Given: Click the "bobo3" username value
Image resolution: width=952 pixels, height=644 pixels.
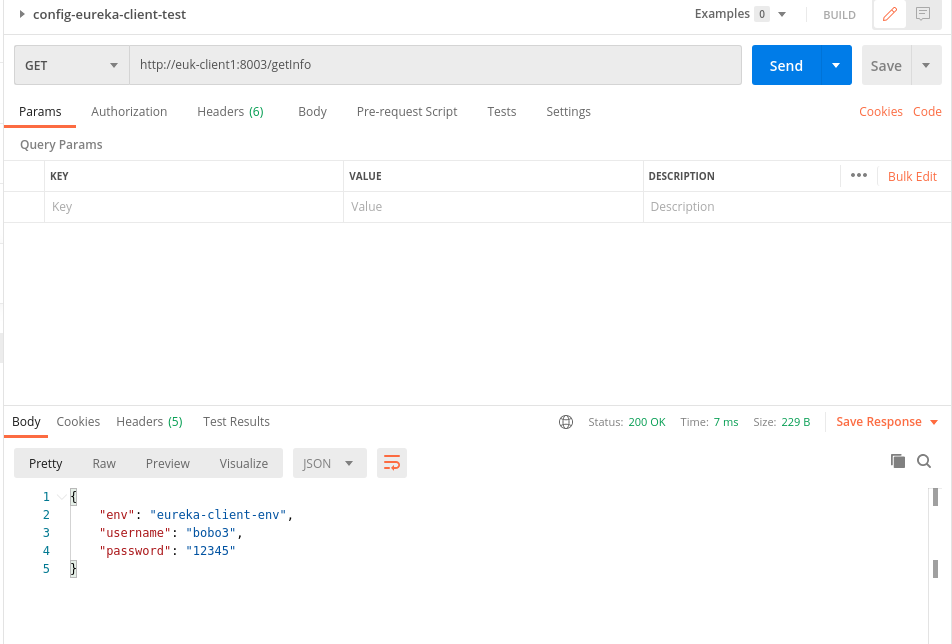Looking at the screenshot, I should [x=211, y=533].
